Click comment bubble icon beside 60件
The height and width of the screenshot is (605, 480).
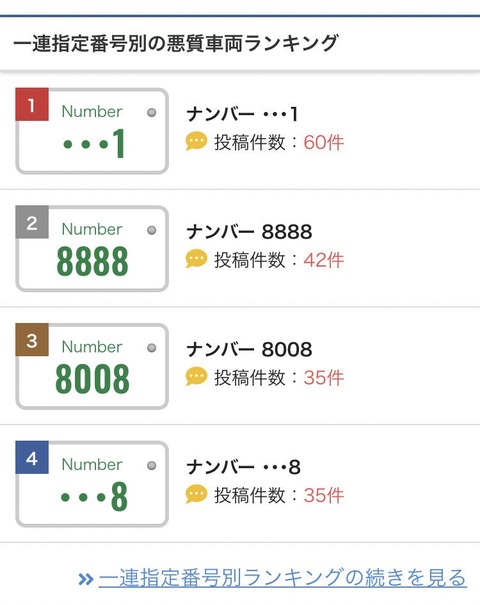(196, 141)
